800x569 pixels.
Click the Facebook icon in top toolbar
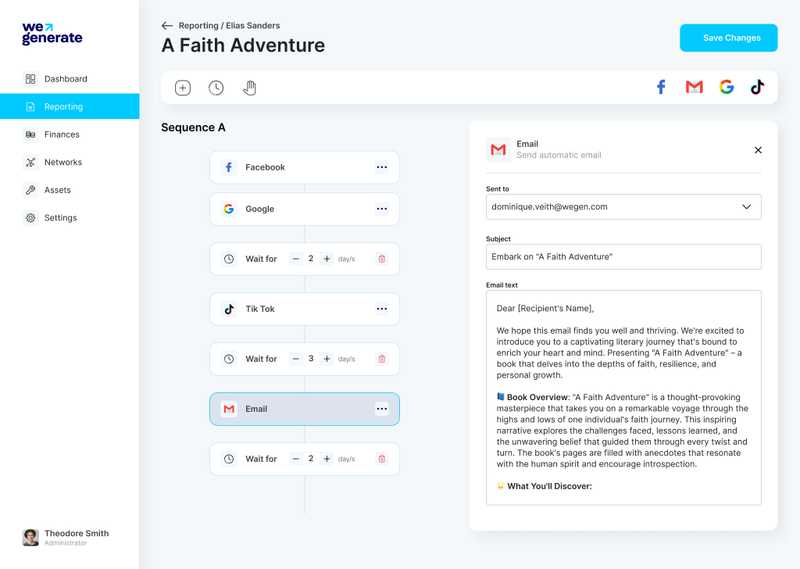tap(661, 87)
